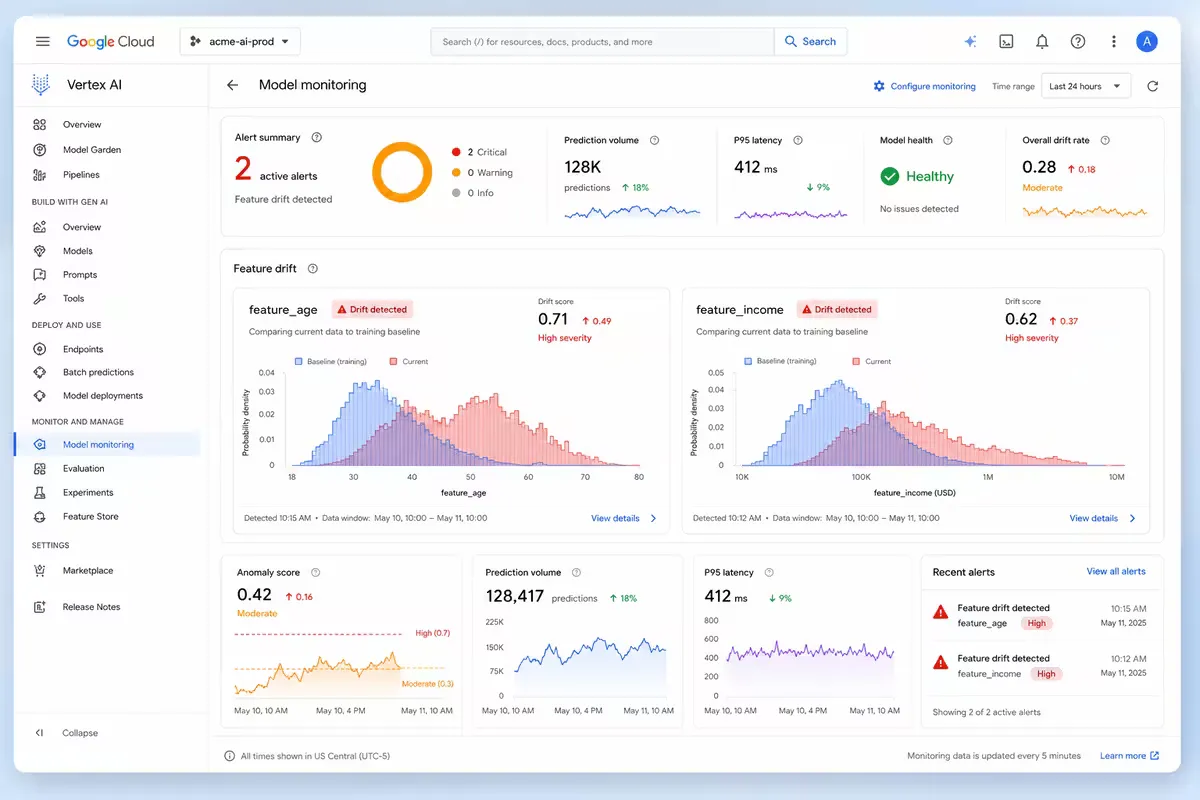Click the alert summary donut chart
The image size is (1200, 800).
click(x=402, y=172)
